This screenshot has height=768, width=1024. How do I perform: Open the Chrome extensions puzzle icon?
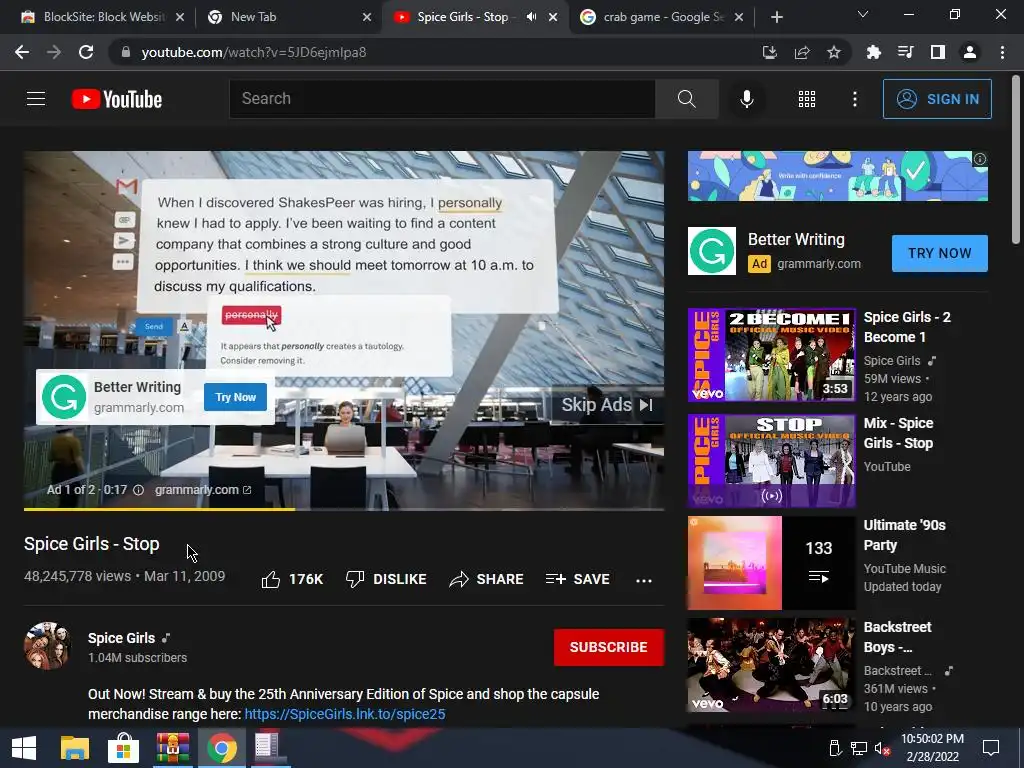873,52
